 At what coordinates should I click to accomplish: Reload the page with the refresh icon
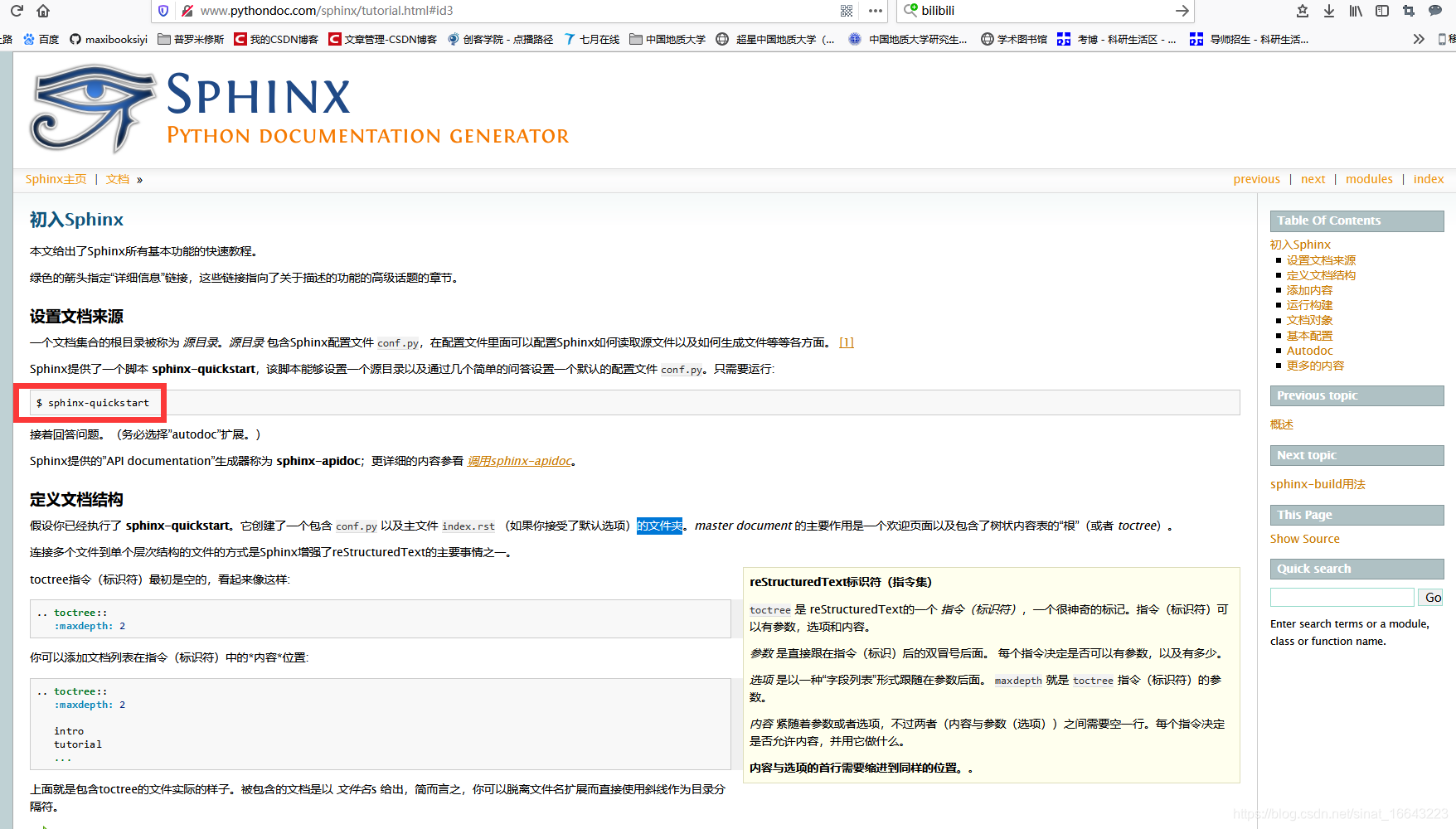[x=17, y=11]
